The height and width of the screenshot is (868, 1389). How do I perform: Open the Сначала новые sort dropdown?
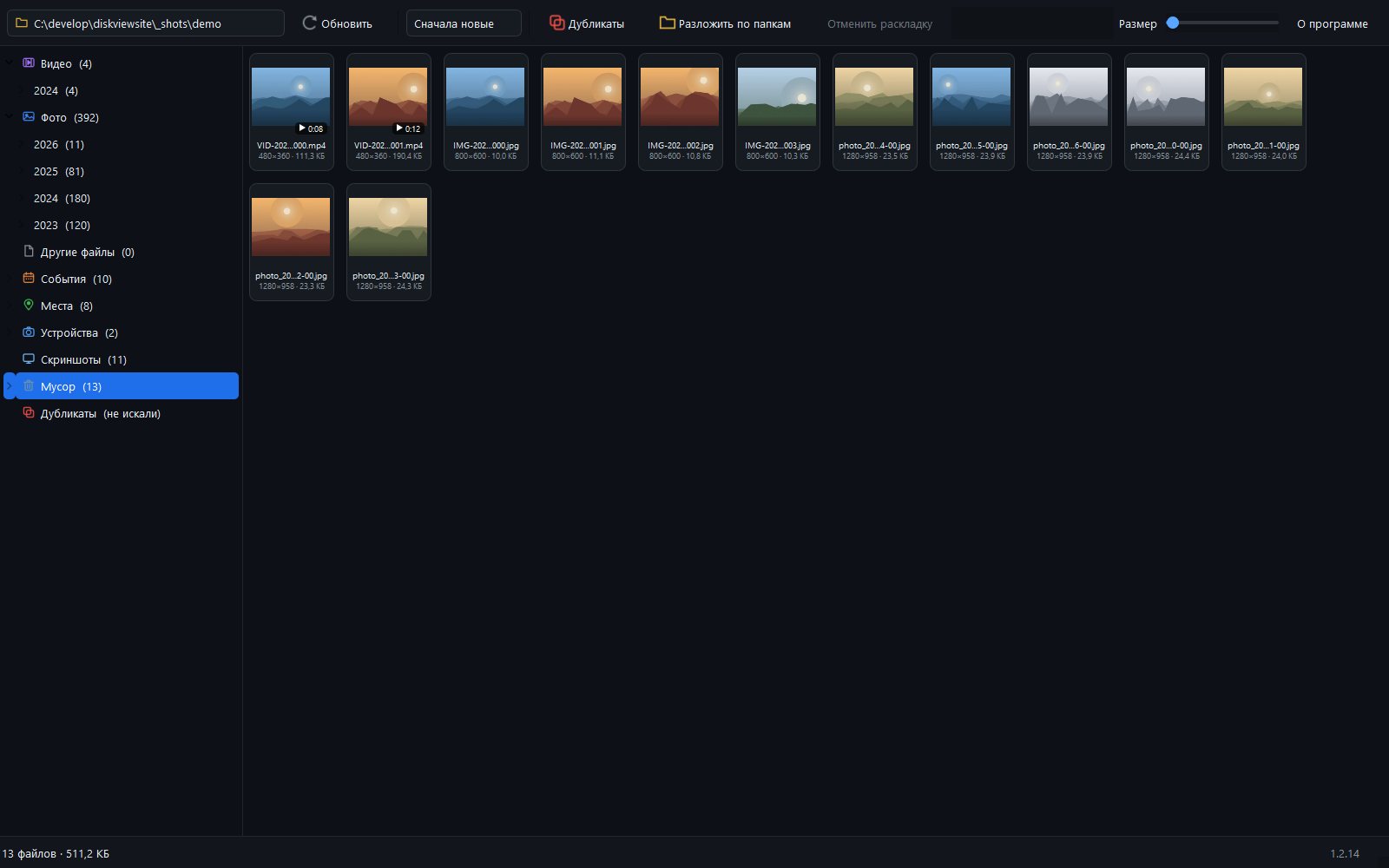[464, 23]
